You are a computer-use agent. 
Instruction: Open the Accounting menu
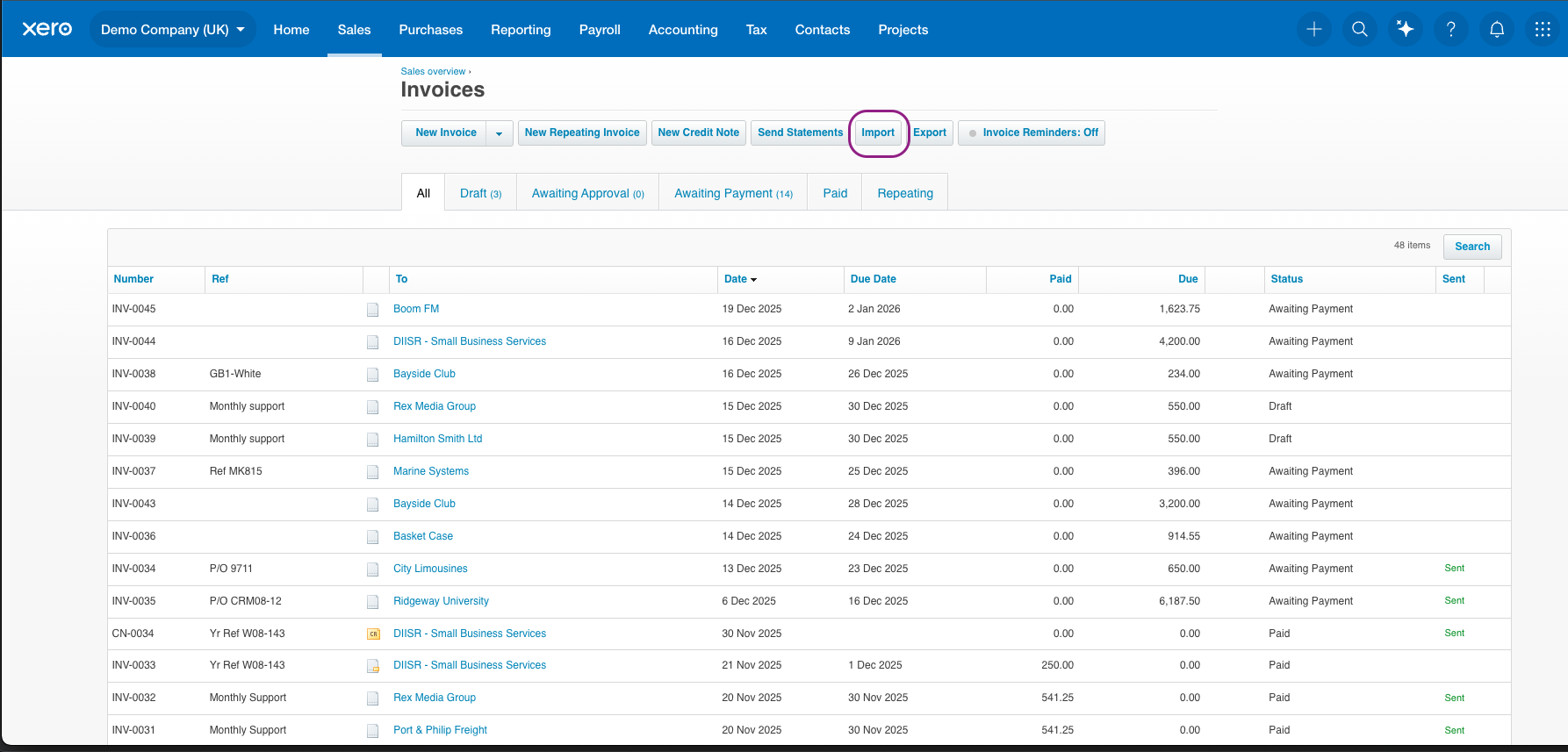[683, 29]
